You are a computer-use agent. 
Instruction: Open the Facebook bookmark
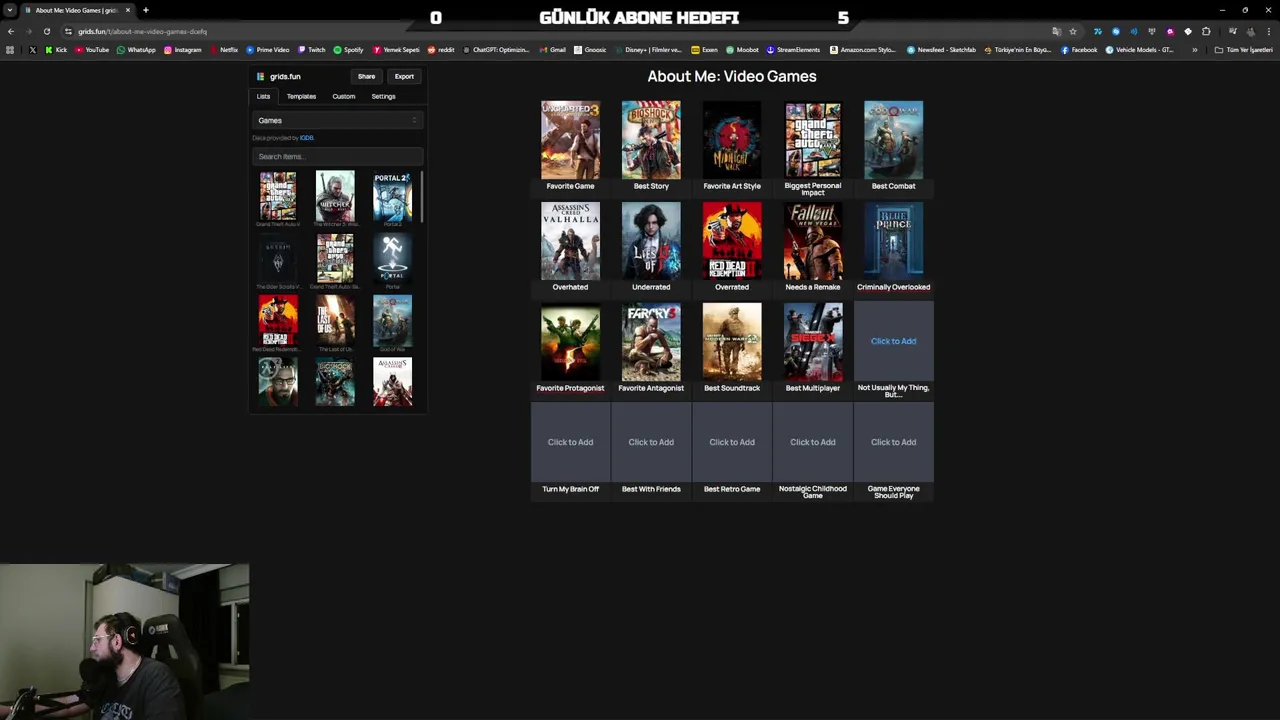(x=1079, y=50)
